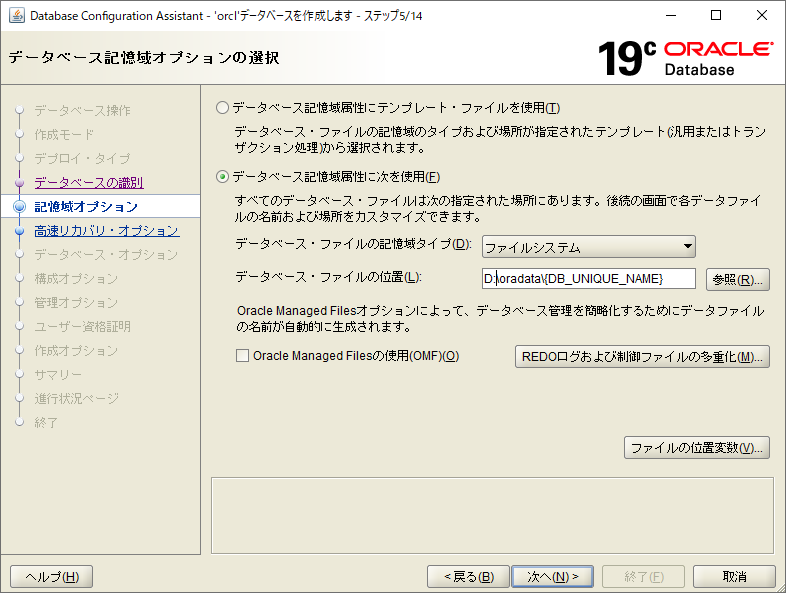Click ヘルプ(H) help button
Viewport: 786px width, 593px height.
(52, 577)
